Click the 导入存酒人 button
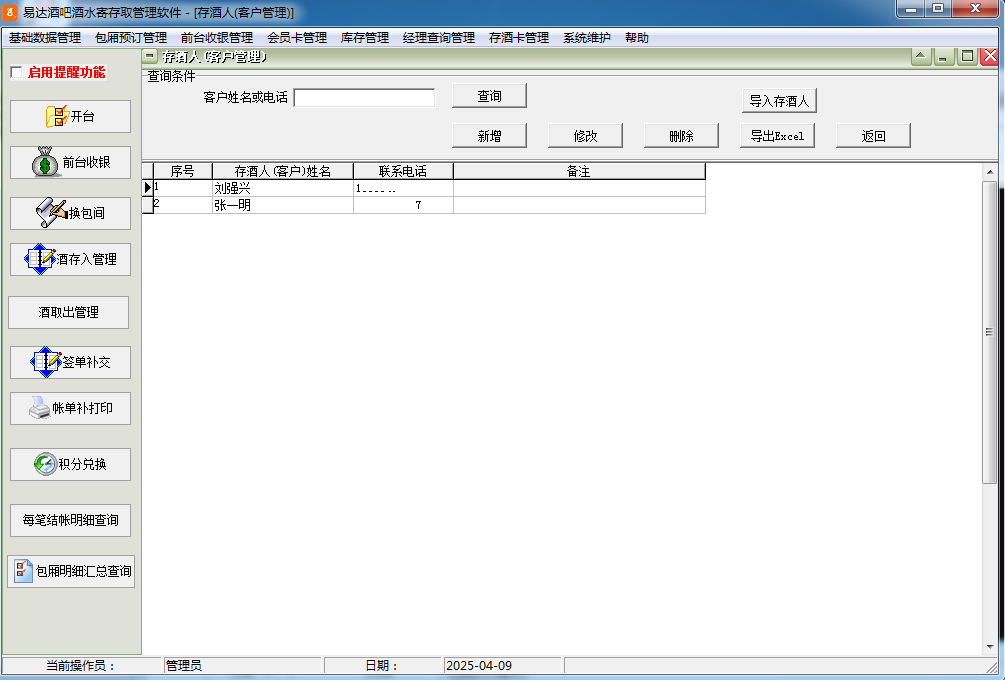Screen dimensions: 1005x680 779,101
